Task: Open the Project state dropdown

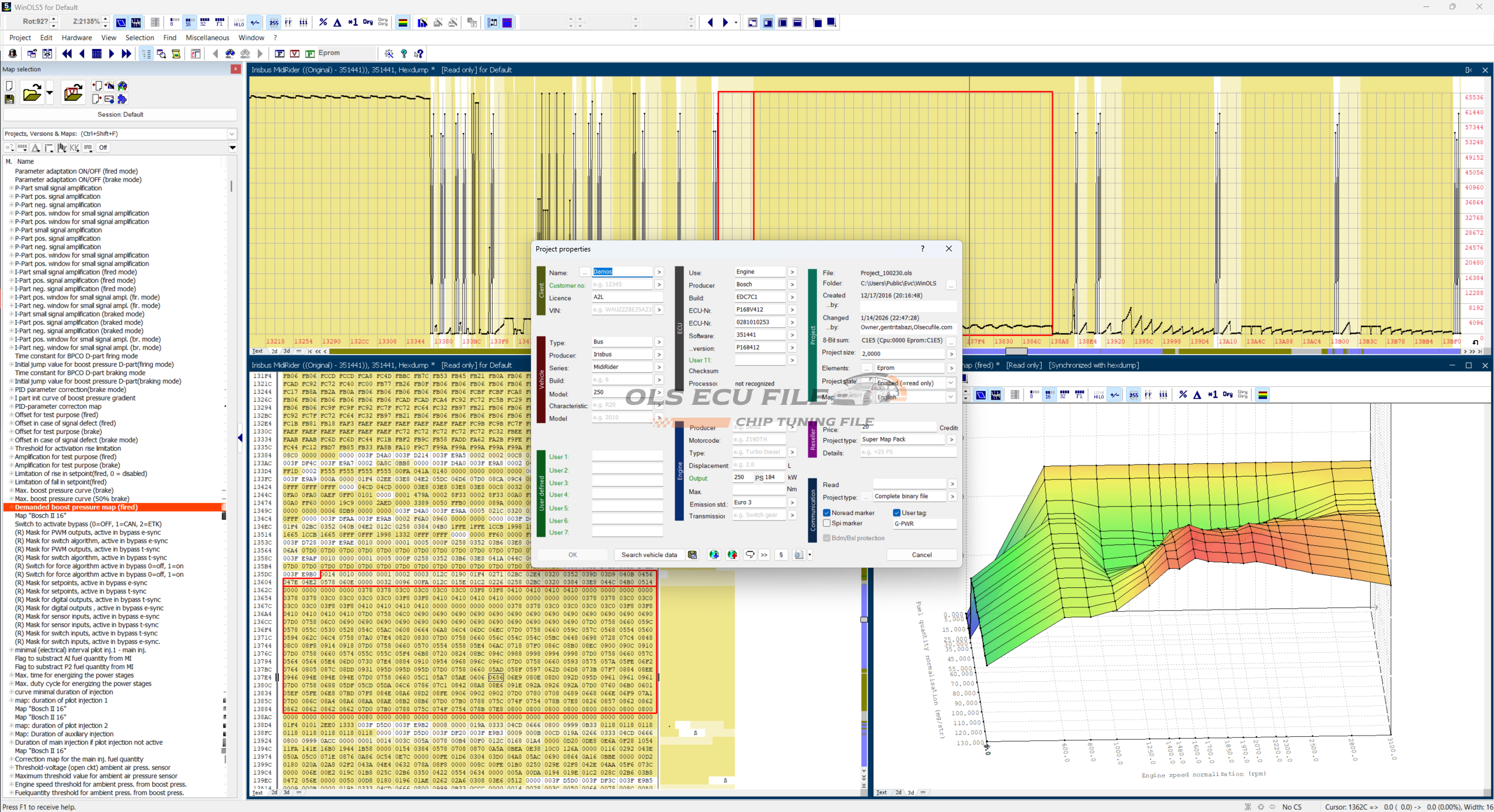Action: pos(951,383)
